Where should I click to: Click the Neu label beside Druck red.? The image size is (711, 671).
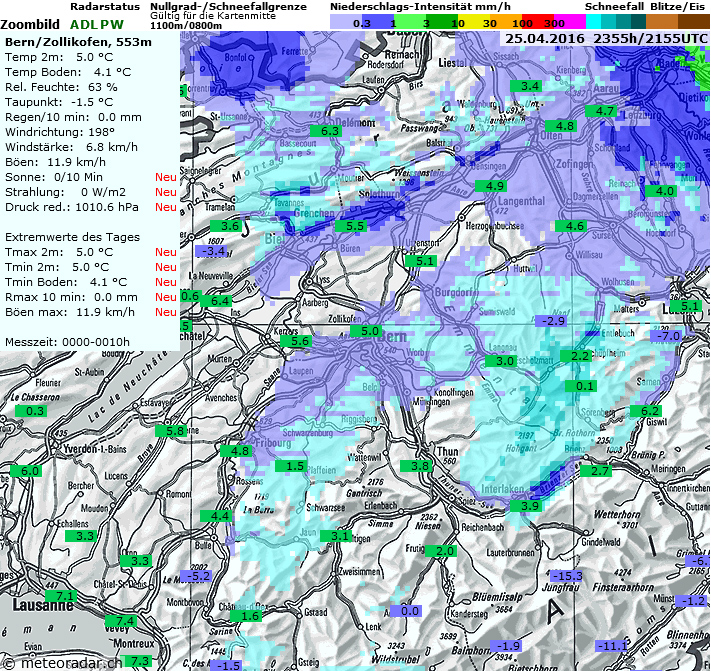click(x=166, y=207)
